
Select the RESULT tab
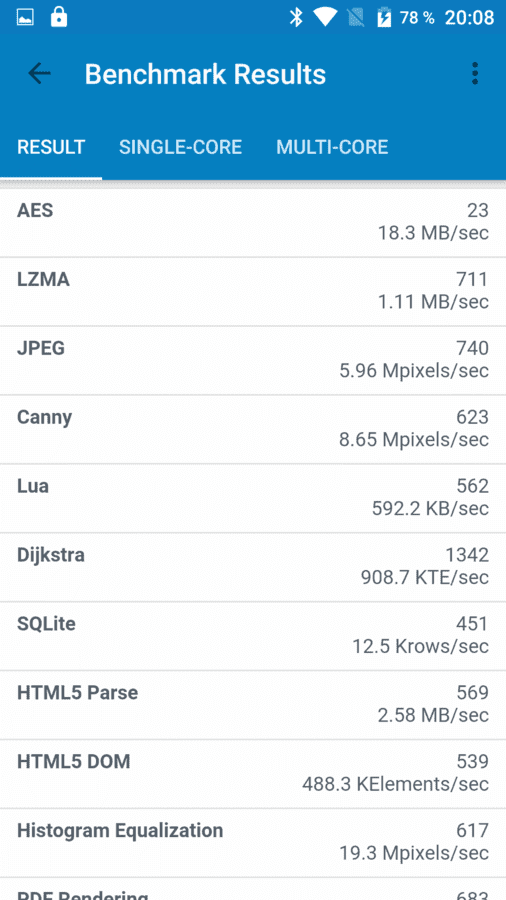pyautogui.click(x=51, y=147)
